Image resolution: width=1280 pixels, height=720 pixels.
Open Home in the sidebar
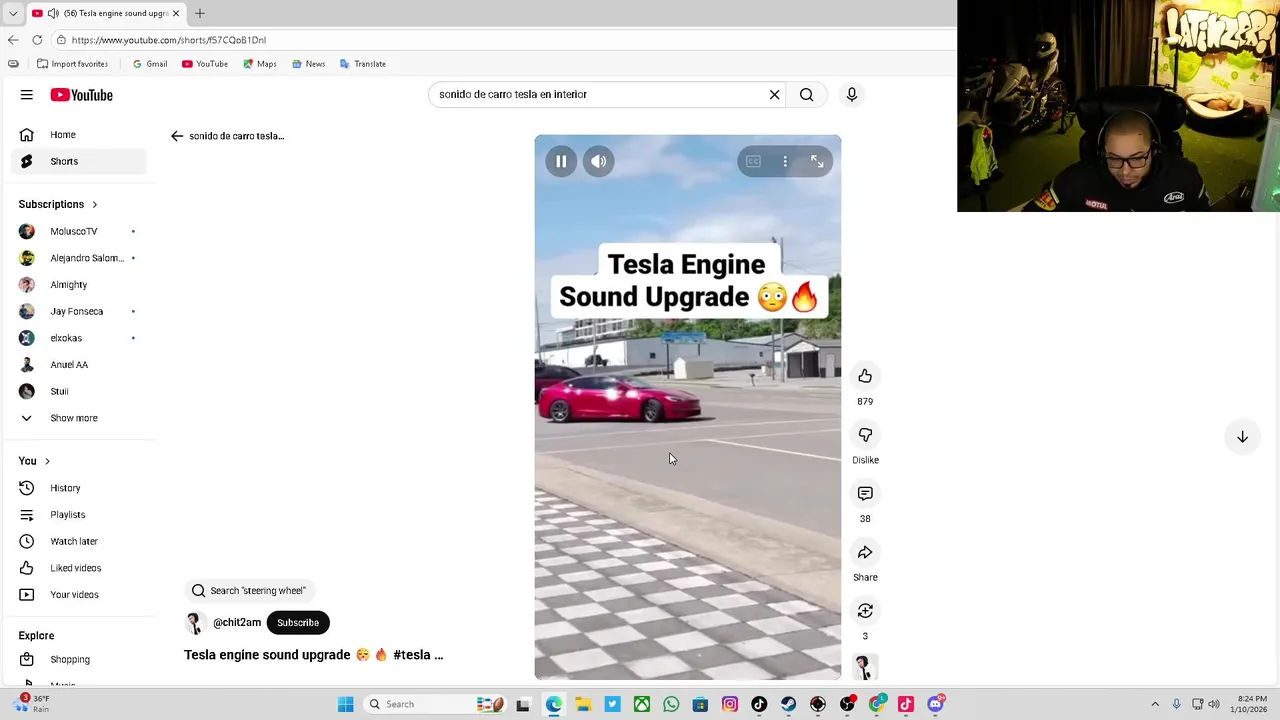tap(79, 135)
